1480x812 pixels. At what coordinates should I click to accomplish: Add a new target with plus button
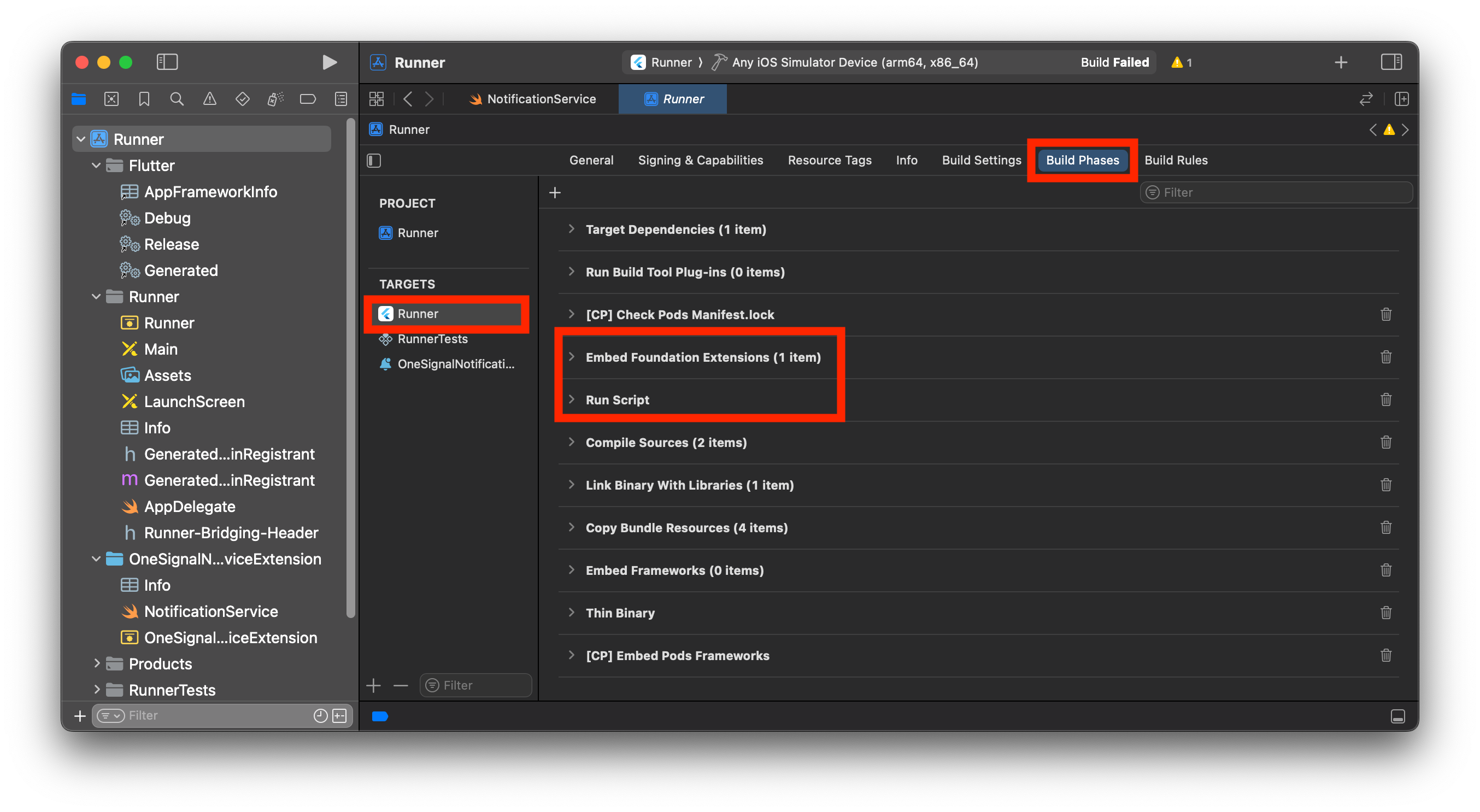(x=373, y=685)
